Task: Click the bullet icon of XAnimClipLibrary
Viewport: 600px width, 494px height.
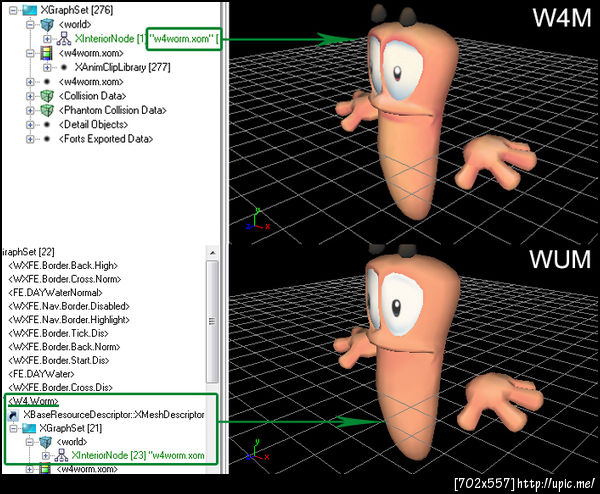Action: pos(64,67)
